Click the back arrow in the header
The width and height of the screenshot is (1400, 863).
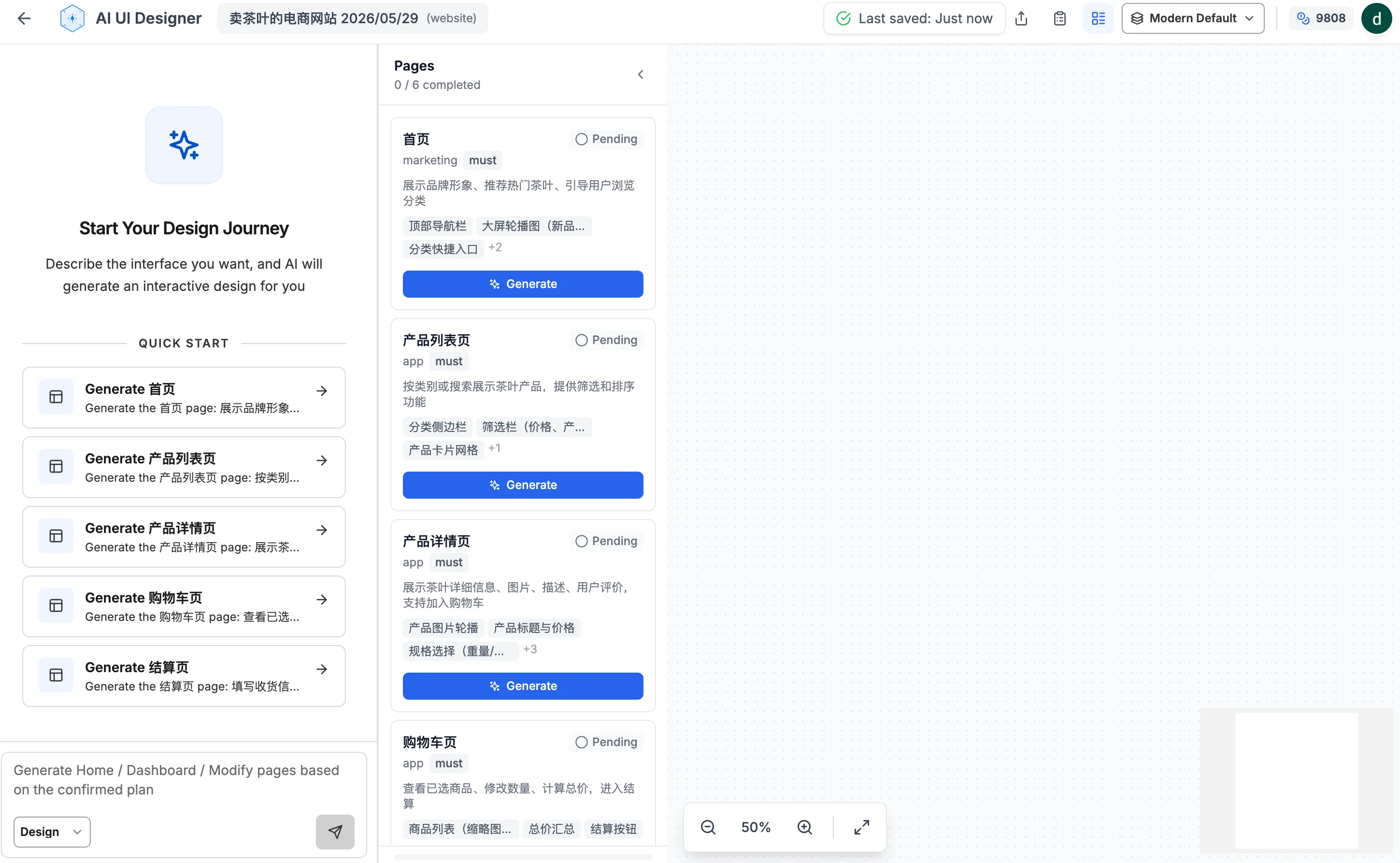point(24,18)
